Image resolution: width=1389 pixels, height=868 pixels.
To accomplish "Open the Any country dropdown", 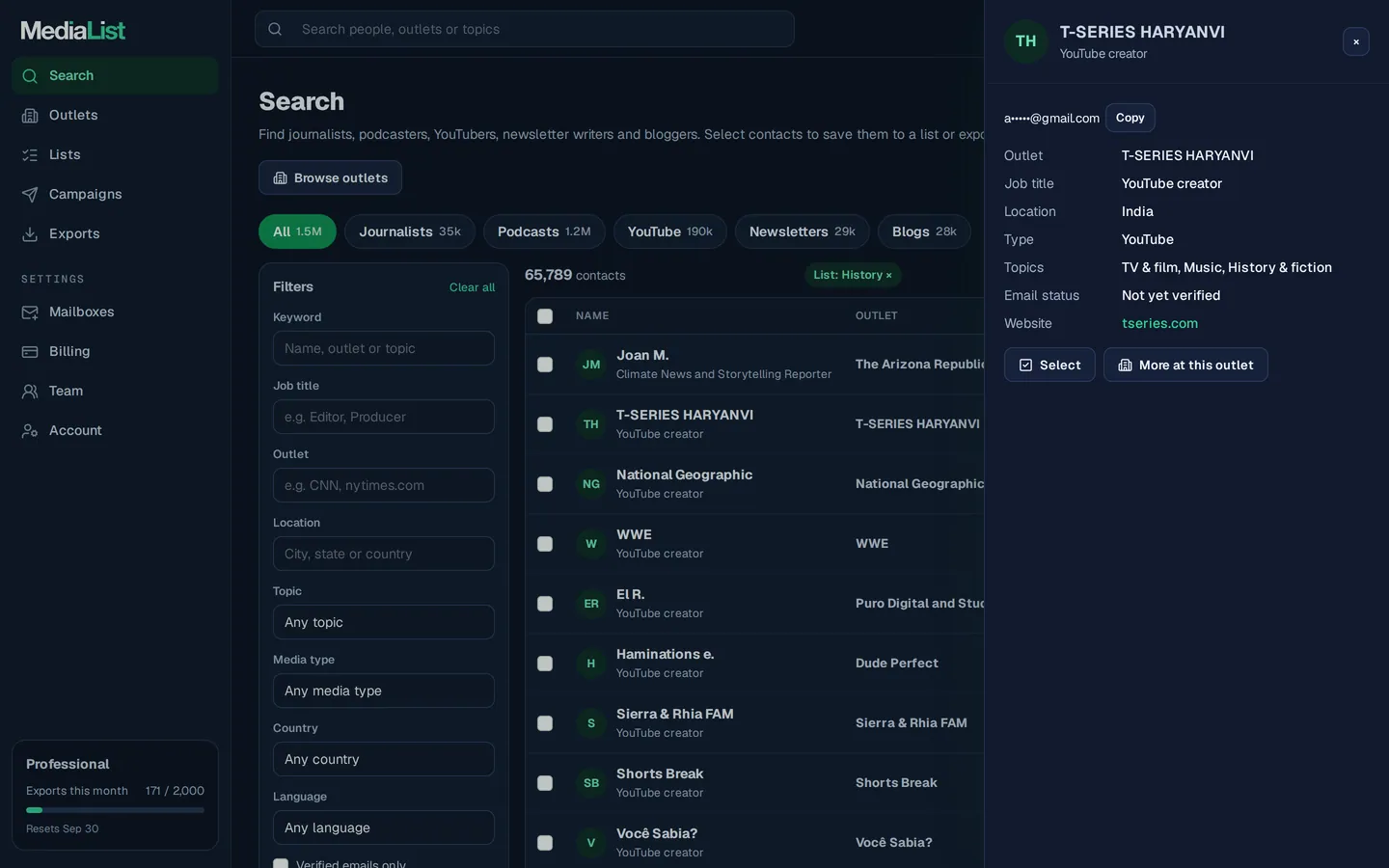I will 384,759.
